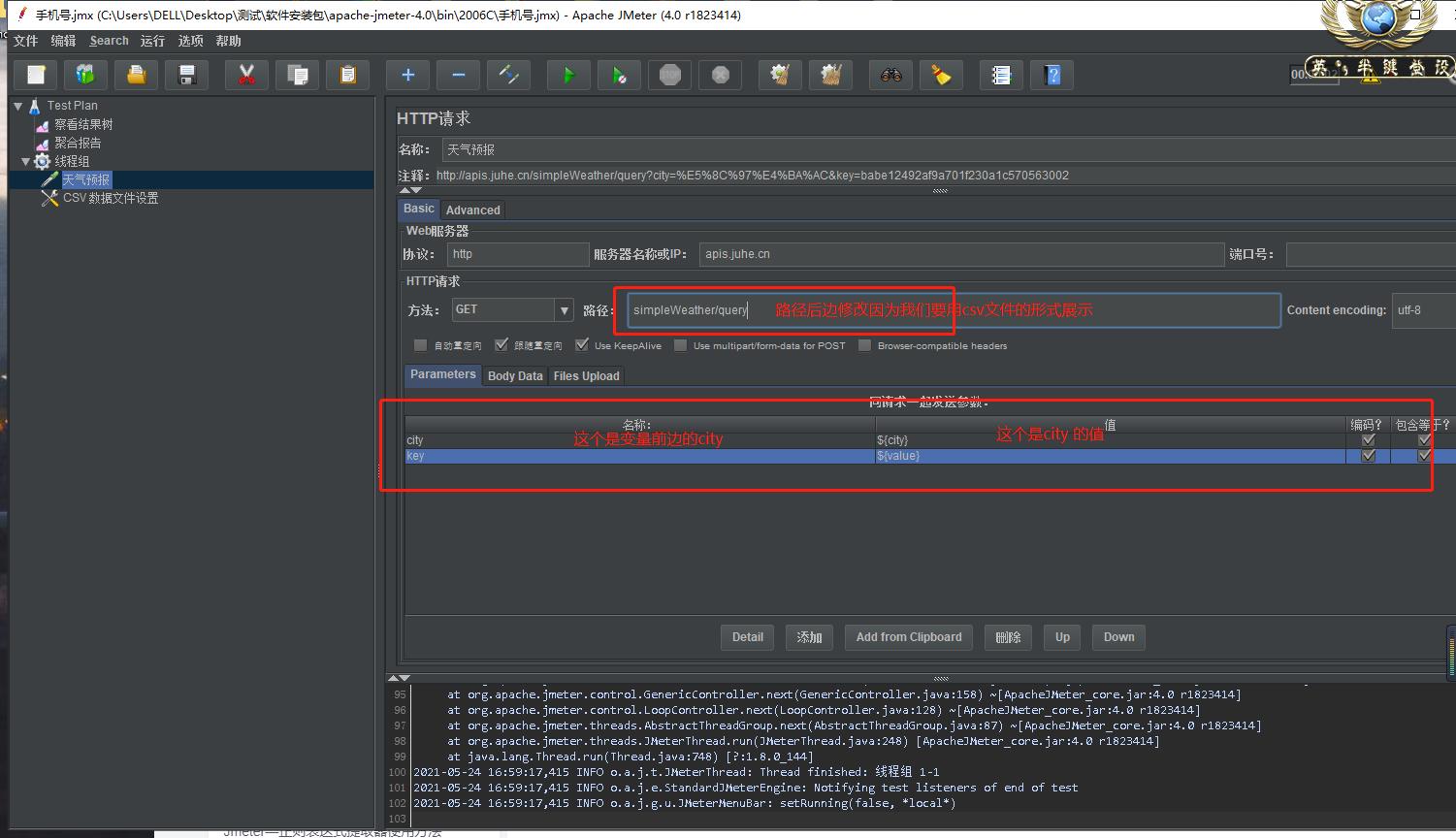Select the Parameters tab
The width and height of the screenshot is (1456, 838).
[x=443, y=375]
